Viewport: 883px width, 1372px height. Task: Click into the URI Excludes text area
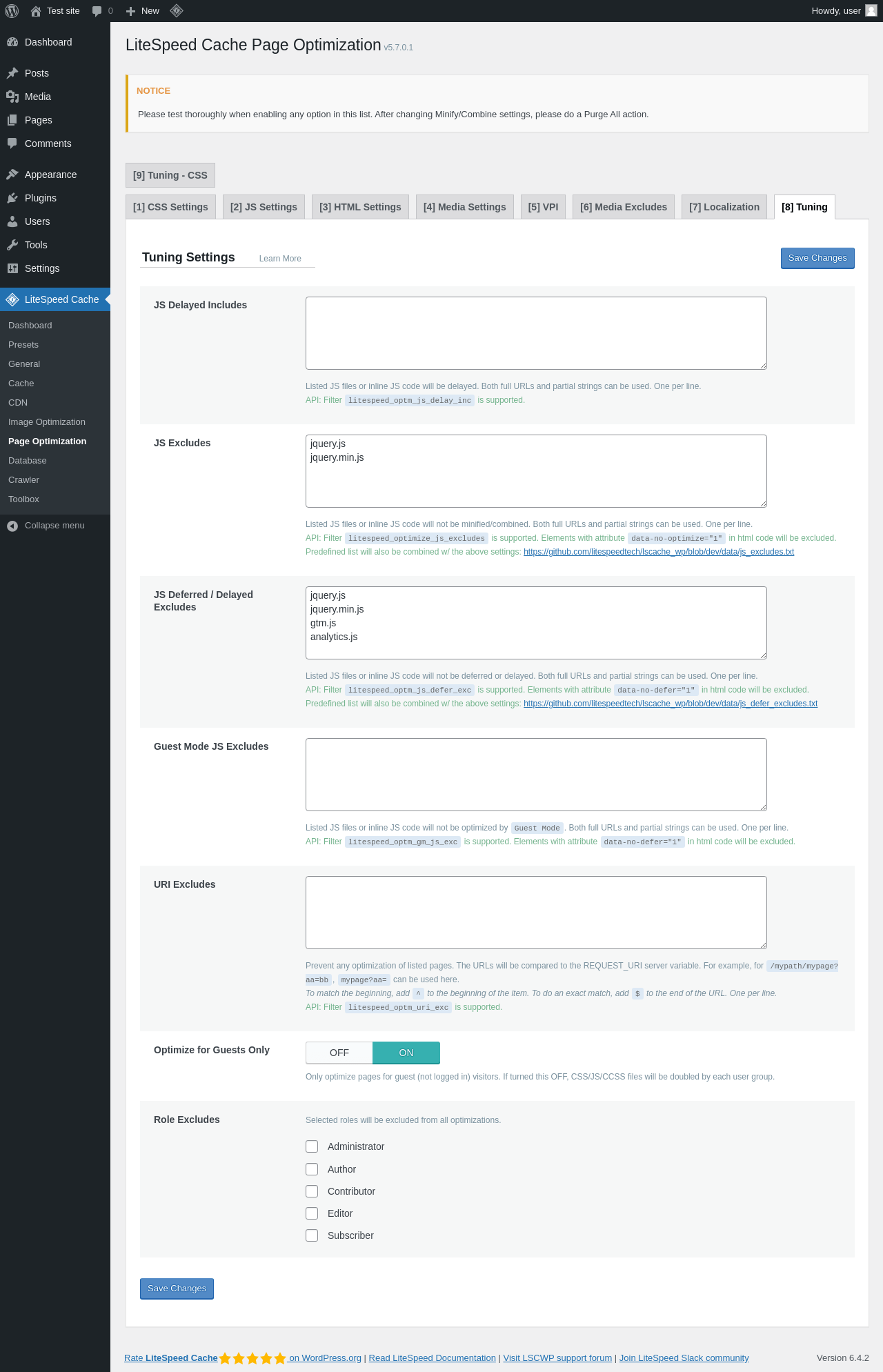point(536,913)
